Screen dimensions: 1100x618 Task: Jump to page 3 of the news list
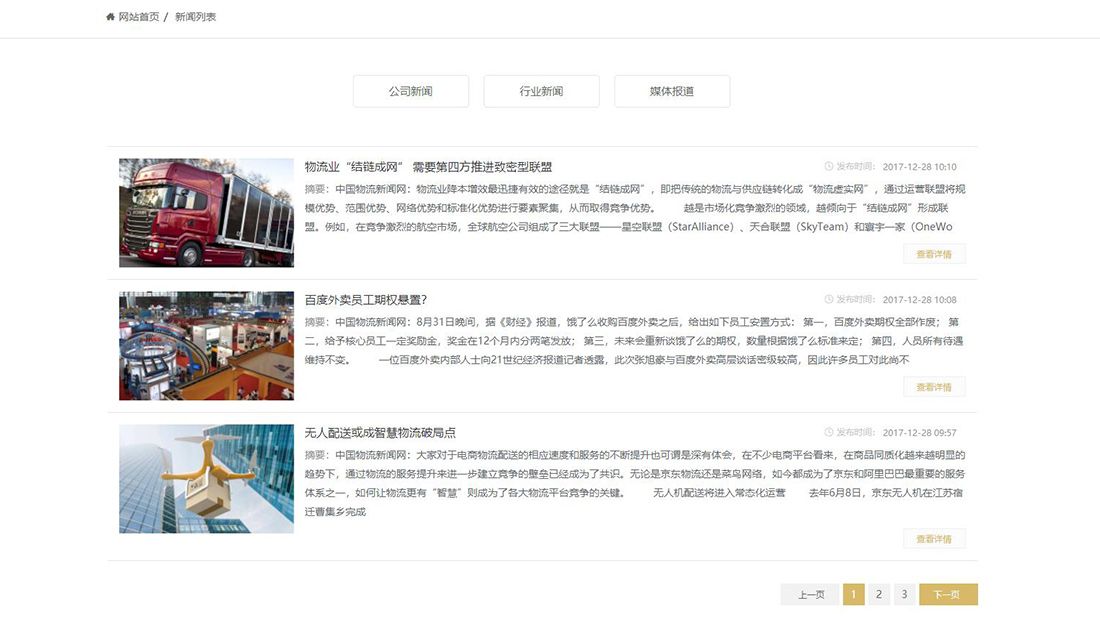point(903,595)
